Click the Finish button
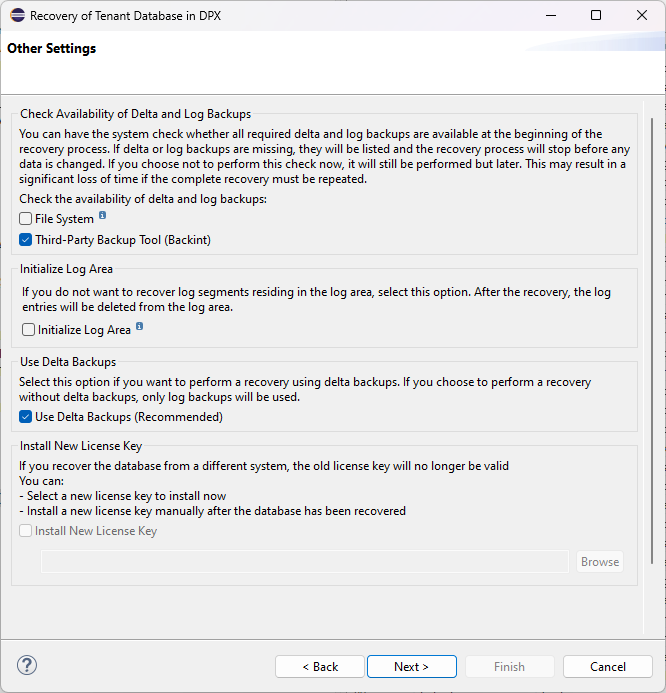 [x=509, y=667]
